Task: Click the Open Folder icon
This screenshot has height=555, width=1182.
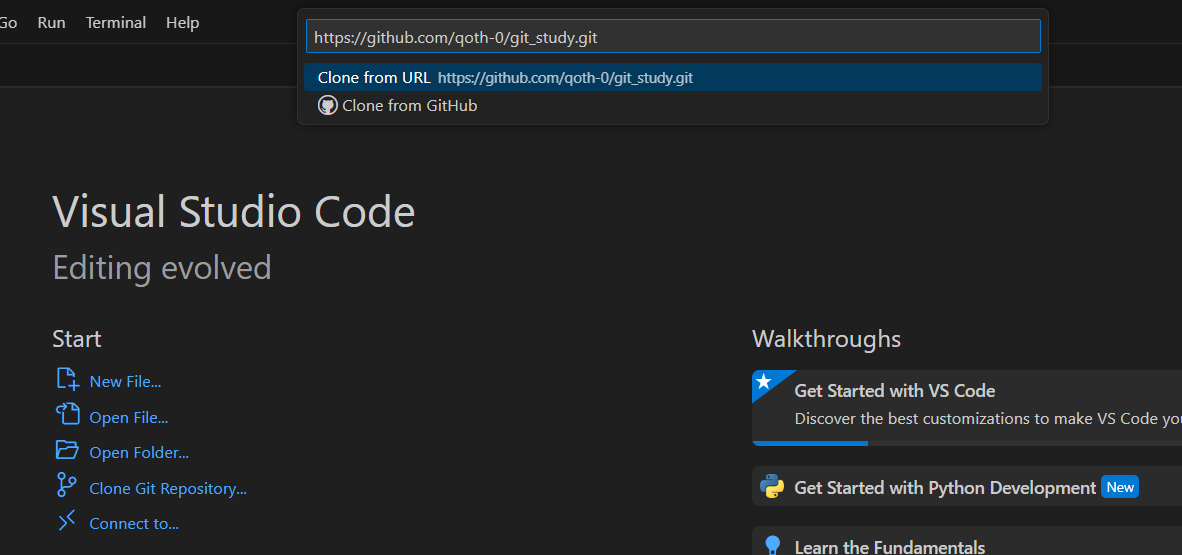Action: click(x=67, y=451)
